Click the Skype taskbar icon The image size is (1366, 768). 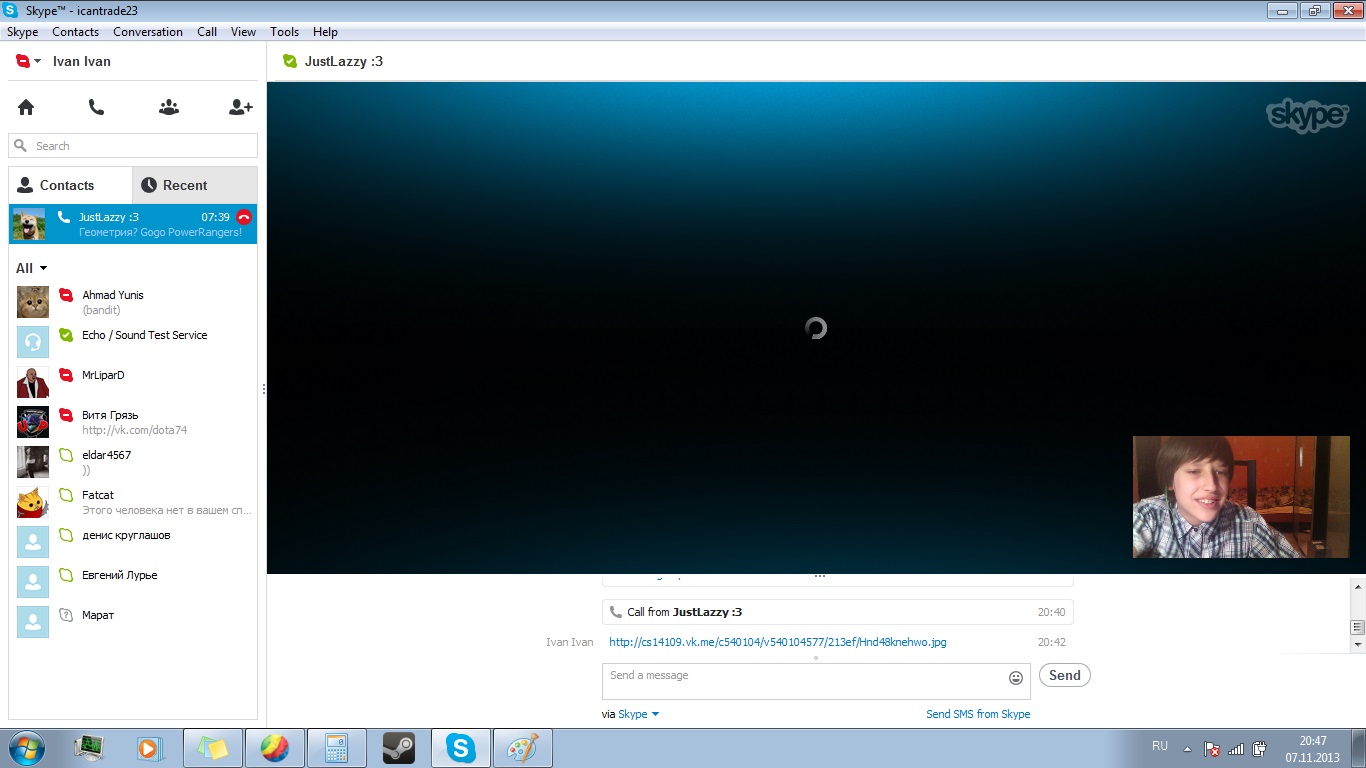coord(461,748)
